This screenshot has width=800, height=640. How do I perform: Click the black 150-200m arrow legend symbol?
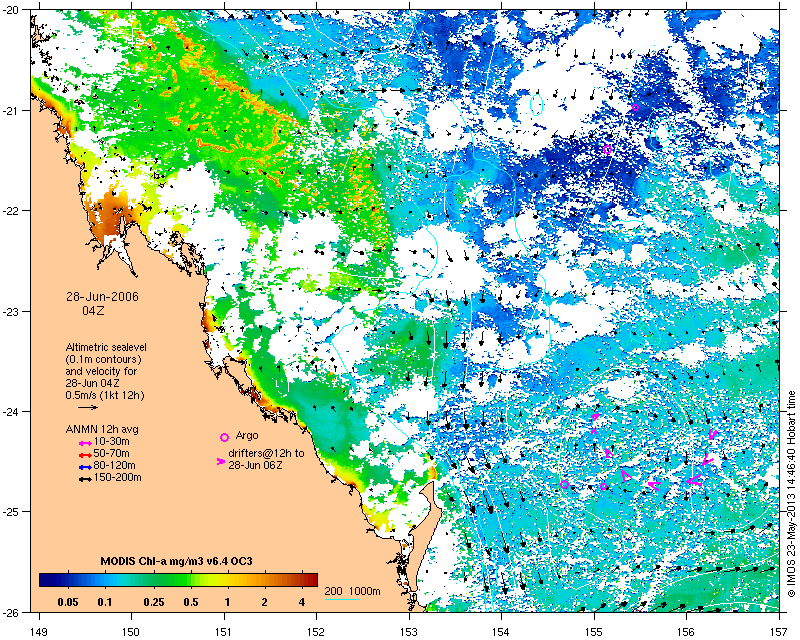coord(85,479)
